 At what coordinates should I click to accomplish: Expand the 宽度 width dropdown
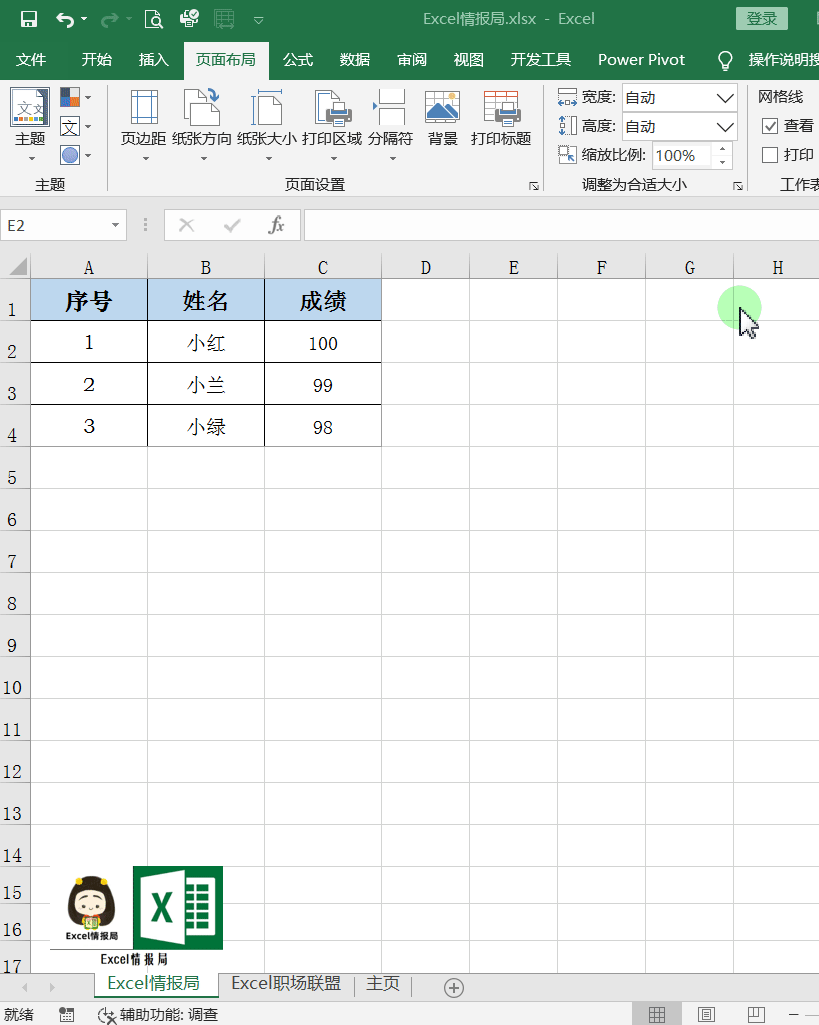tap(725, 98)
